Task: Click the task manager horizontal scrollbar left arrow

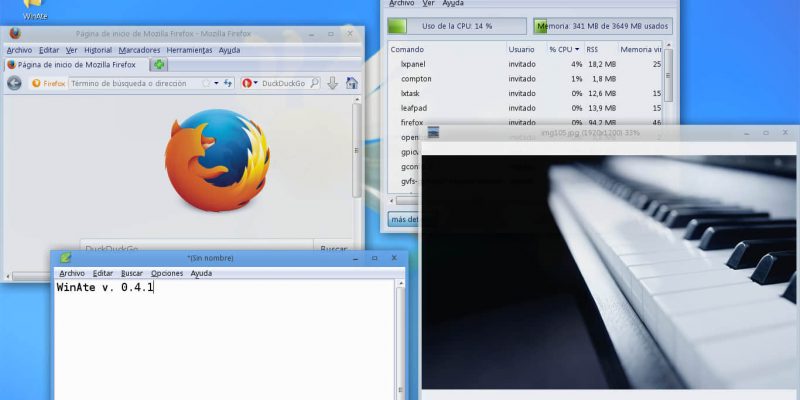Action: coord(392,201)
